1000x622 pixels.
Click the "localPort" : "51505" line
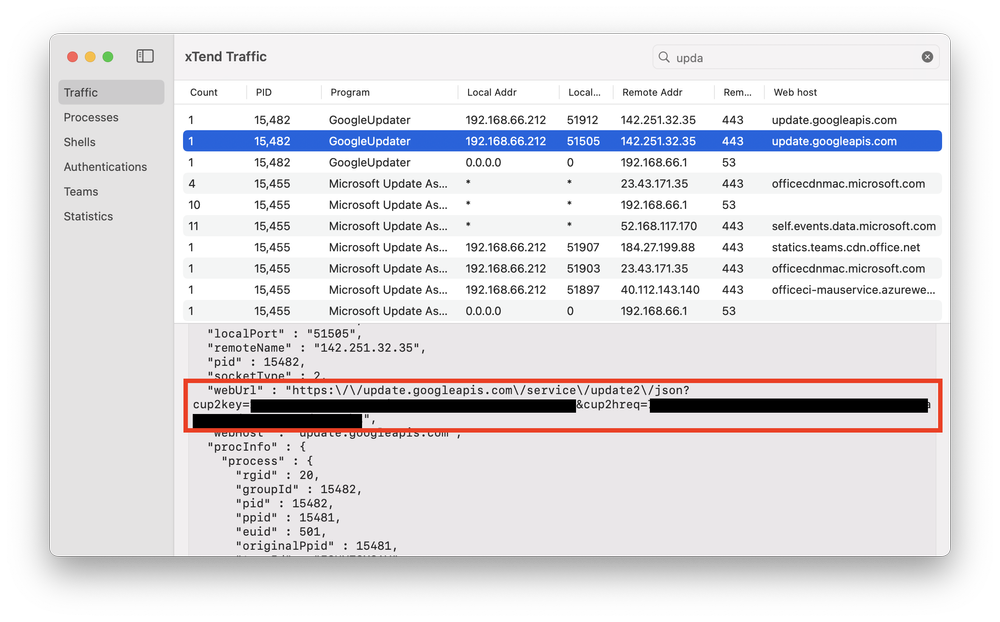[284, 334]
